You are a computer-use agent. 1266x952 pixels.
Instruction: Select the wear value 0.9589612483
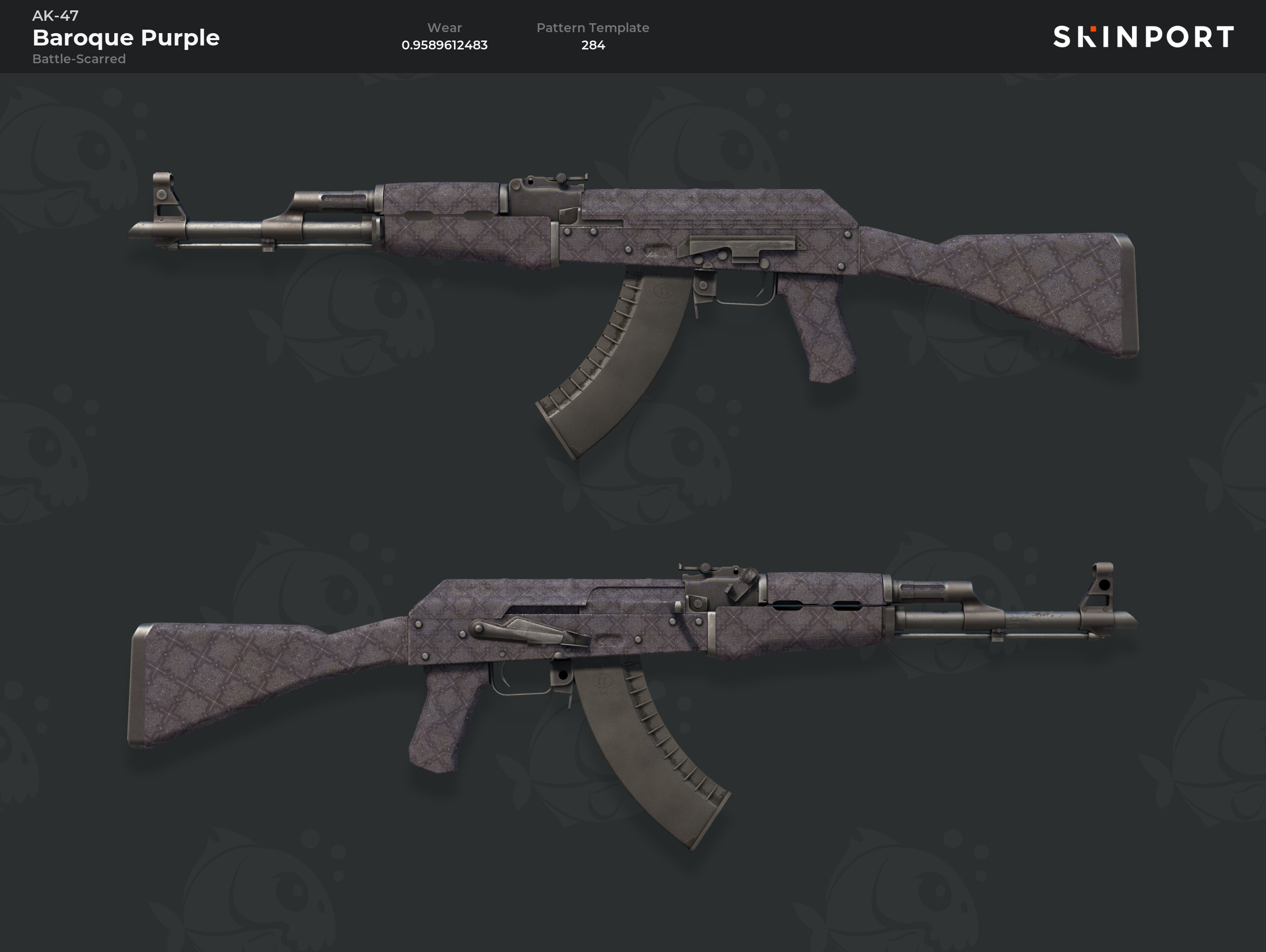445,45
